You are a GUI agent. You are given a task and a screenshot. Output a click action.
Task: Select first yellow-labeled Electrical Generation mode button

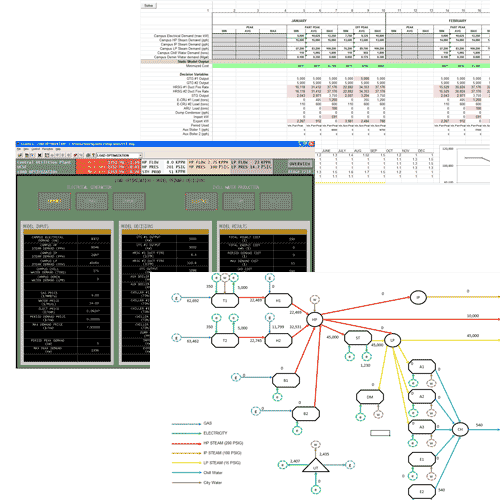point(54,201)
